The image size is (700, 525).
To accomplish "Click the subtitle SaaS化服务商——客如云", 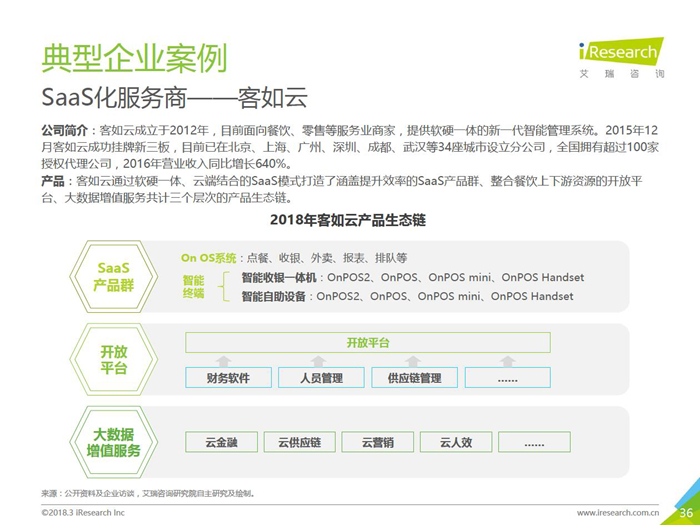I will point(175,97).
